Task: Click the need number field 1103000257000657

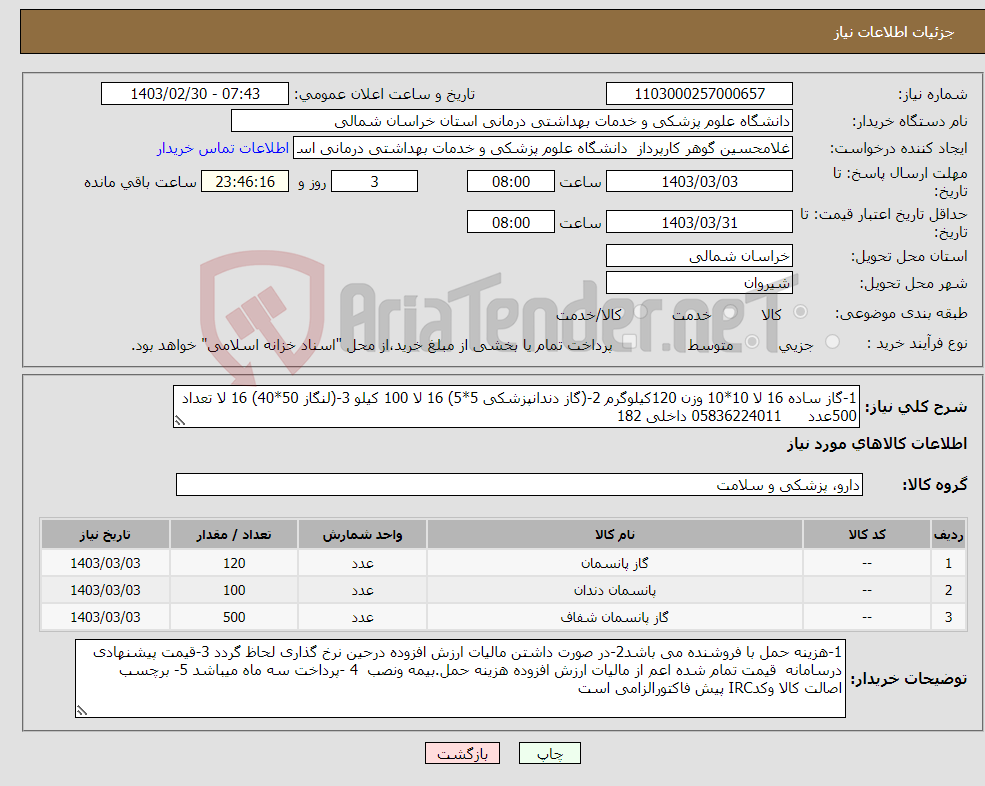Action: click(699, 94)
